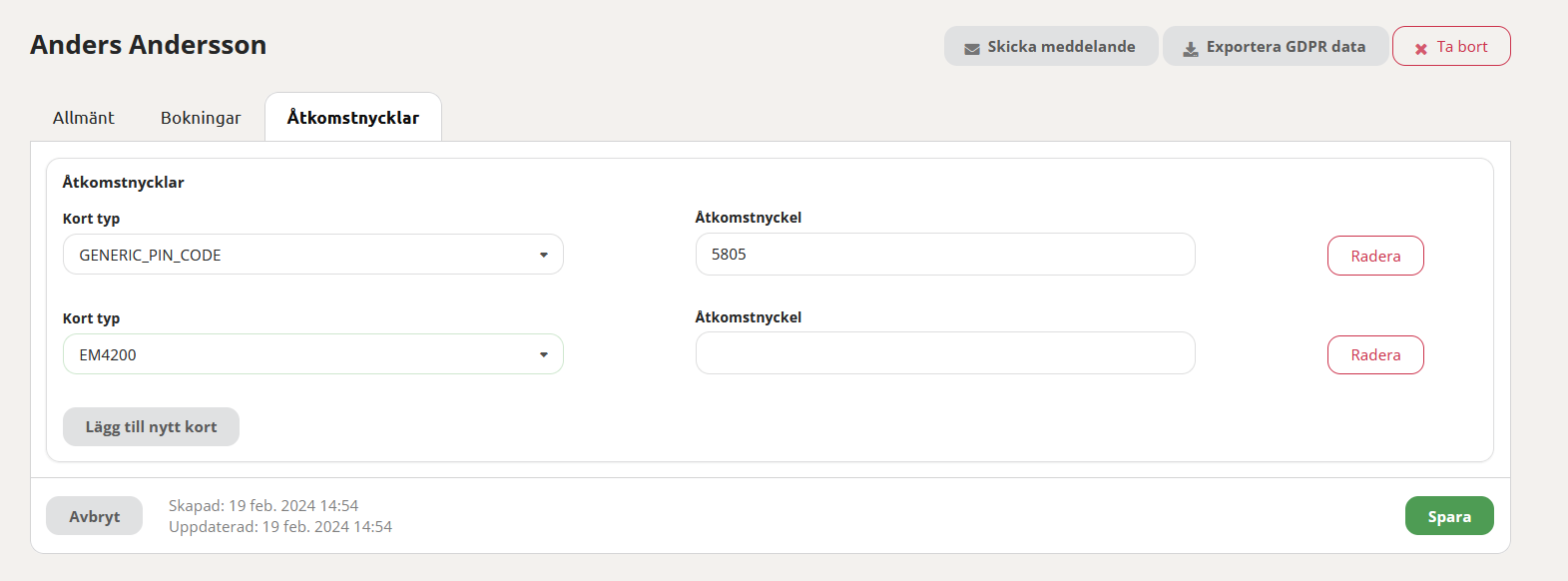Click Radera for the EM4200 row
Viewport: 1568px width, 581px height.
[1375, 354]
